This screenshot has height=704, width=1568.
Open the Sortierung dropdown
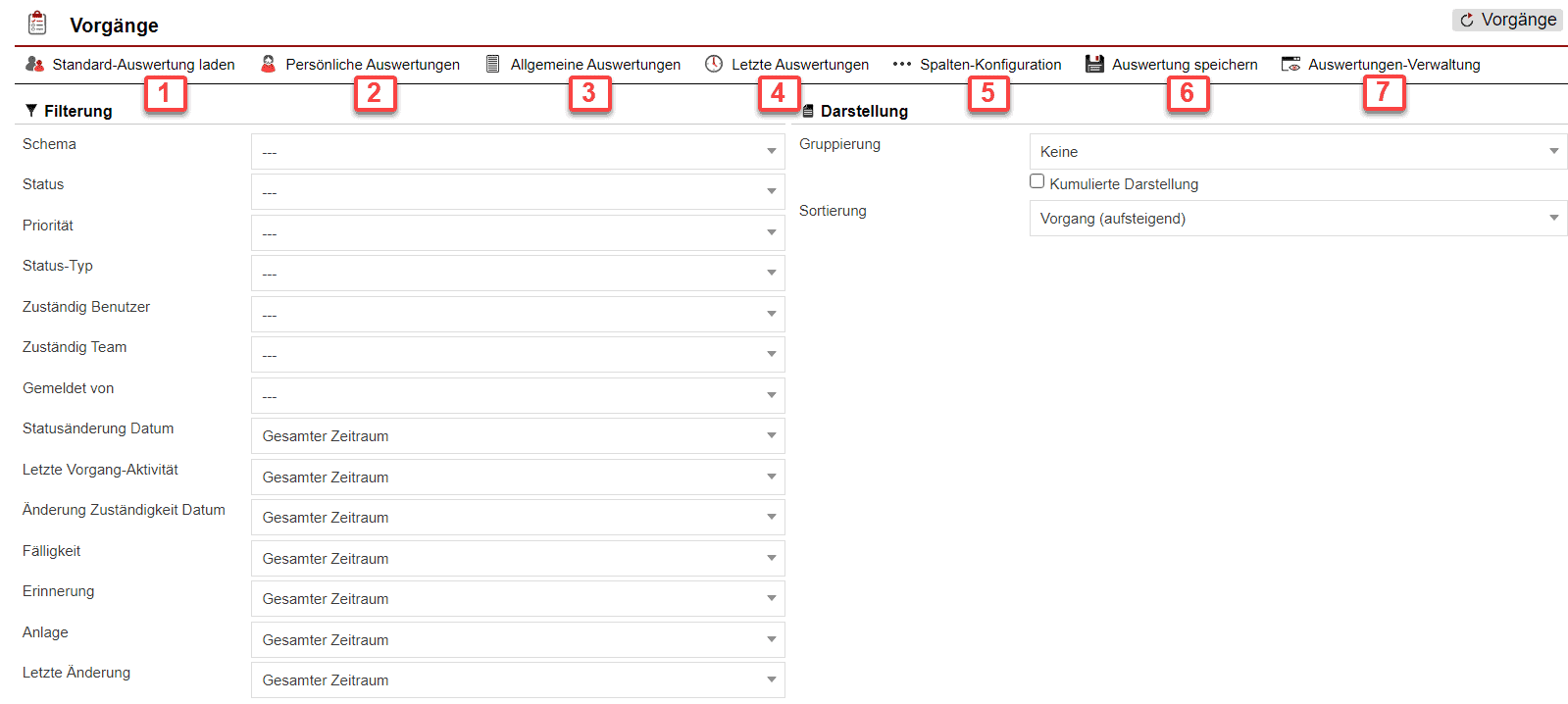tap(1297, 219)
